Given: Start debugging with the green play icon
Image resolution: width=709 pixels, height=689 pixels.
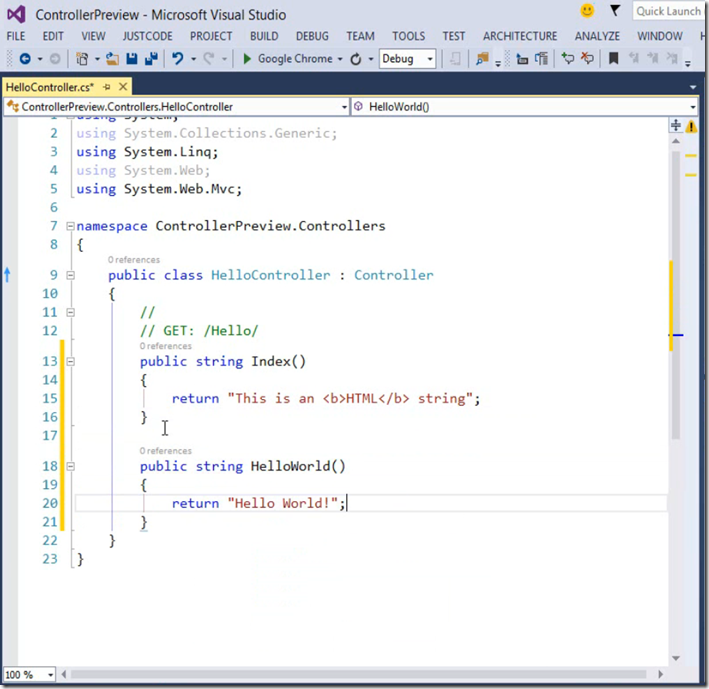Looking at the screenshot, I should 247,59.
